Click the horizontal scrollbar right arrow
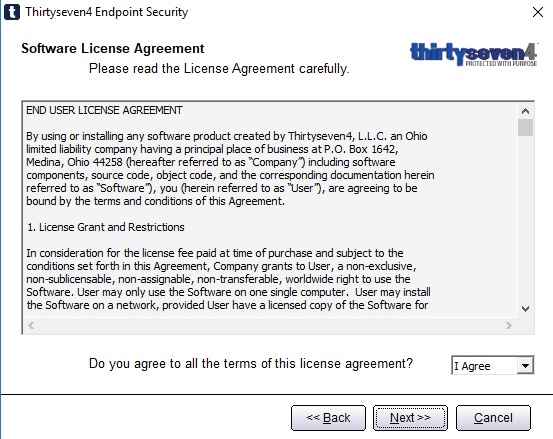553x439 pixels. 509,325
